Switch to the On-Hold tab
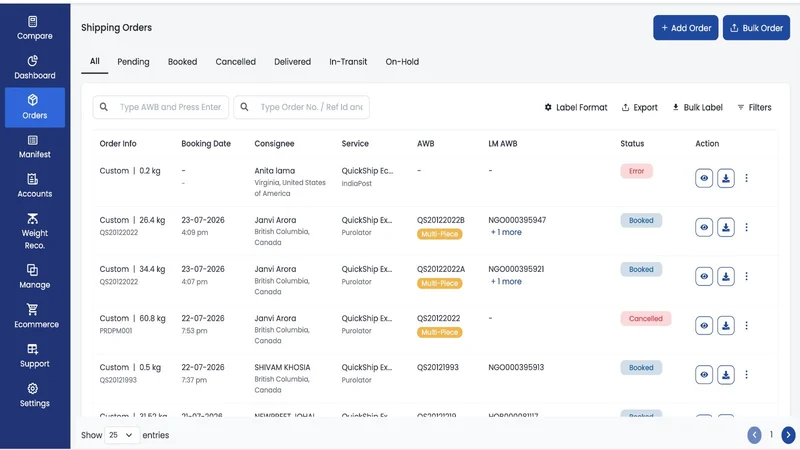 click(402, 62)
